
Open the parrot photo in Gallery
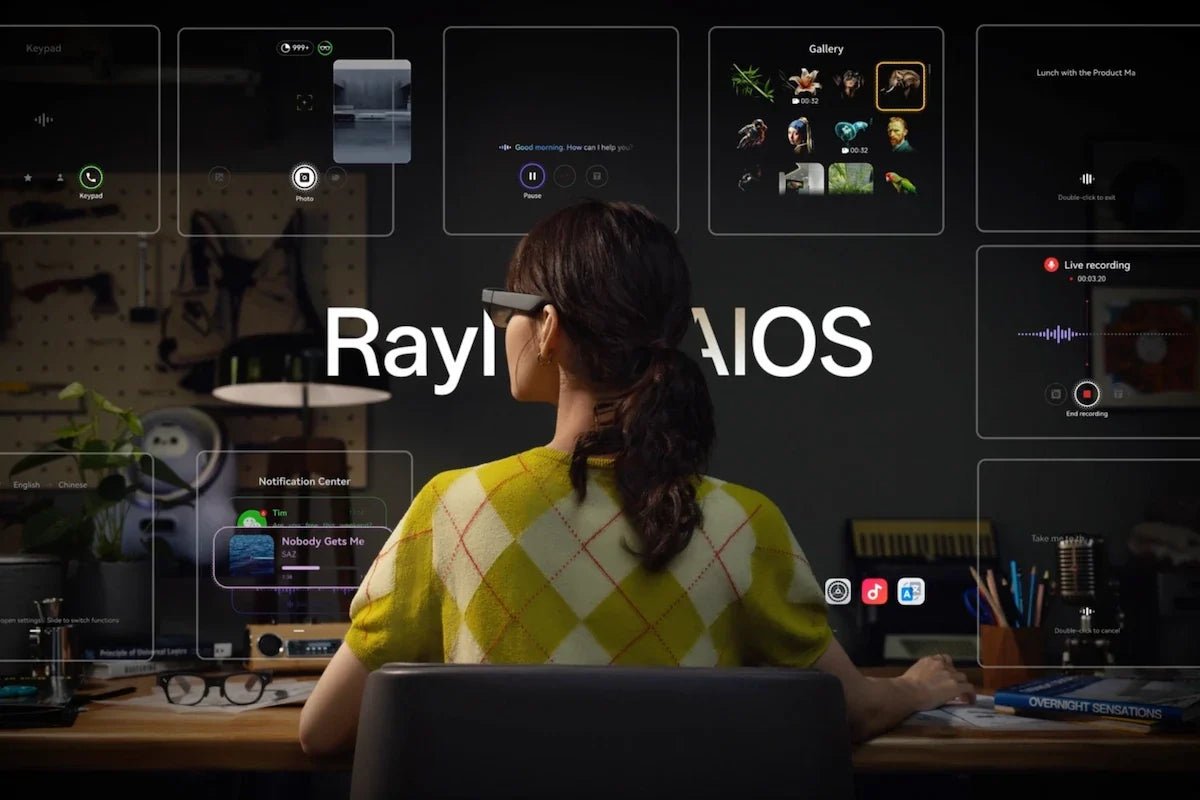900,181
